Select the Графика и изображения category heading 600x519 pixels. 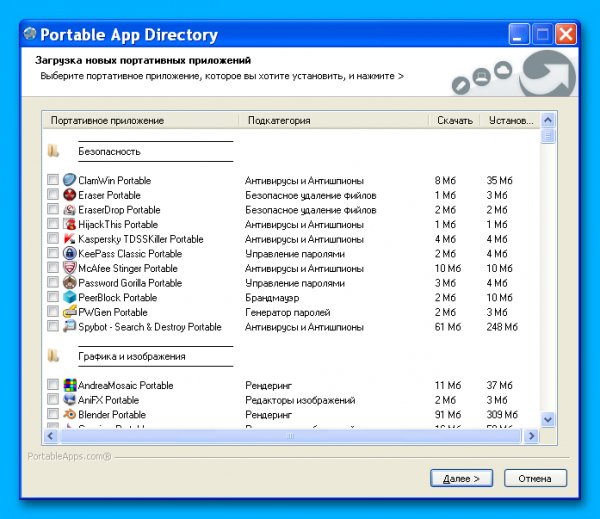pos(132,356)
